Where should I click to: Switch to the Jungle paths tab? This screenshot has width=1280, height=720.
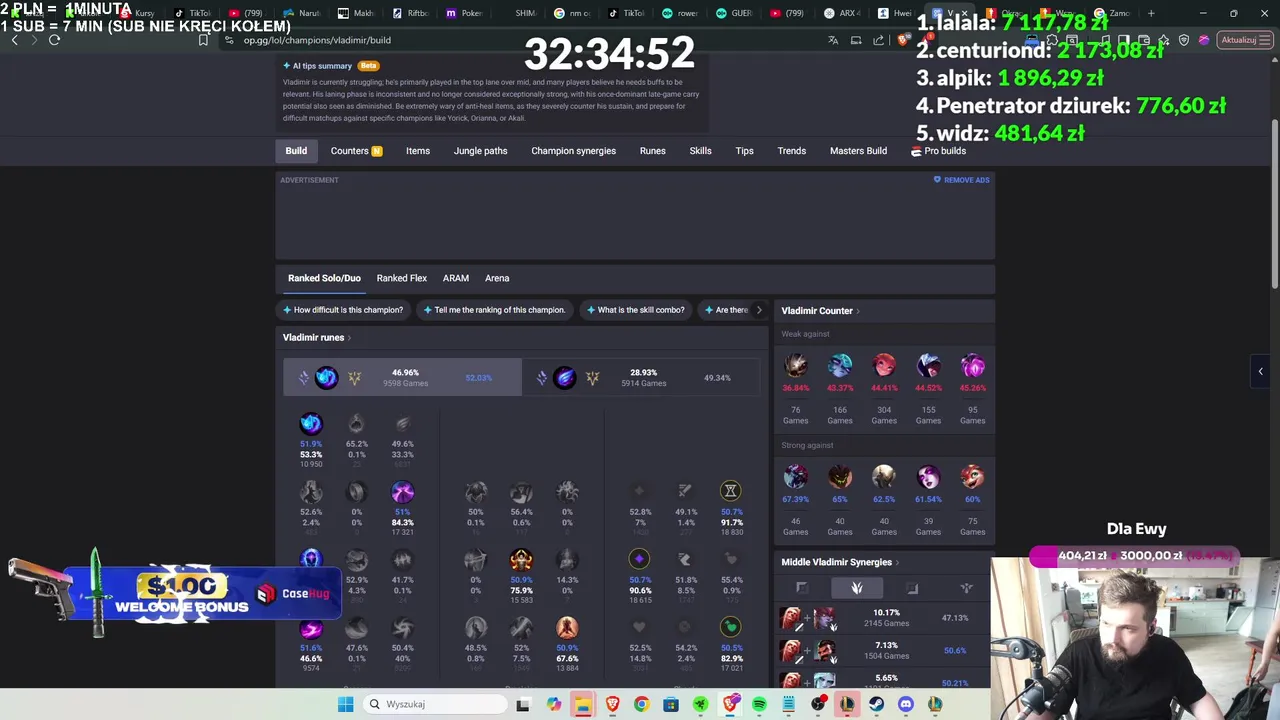tap(481, 151)
